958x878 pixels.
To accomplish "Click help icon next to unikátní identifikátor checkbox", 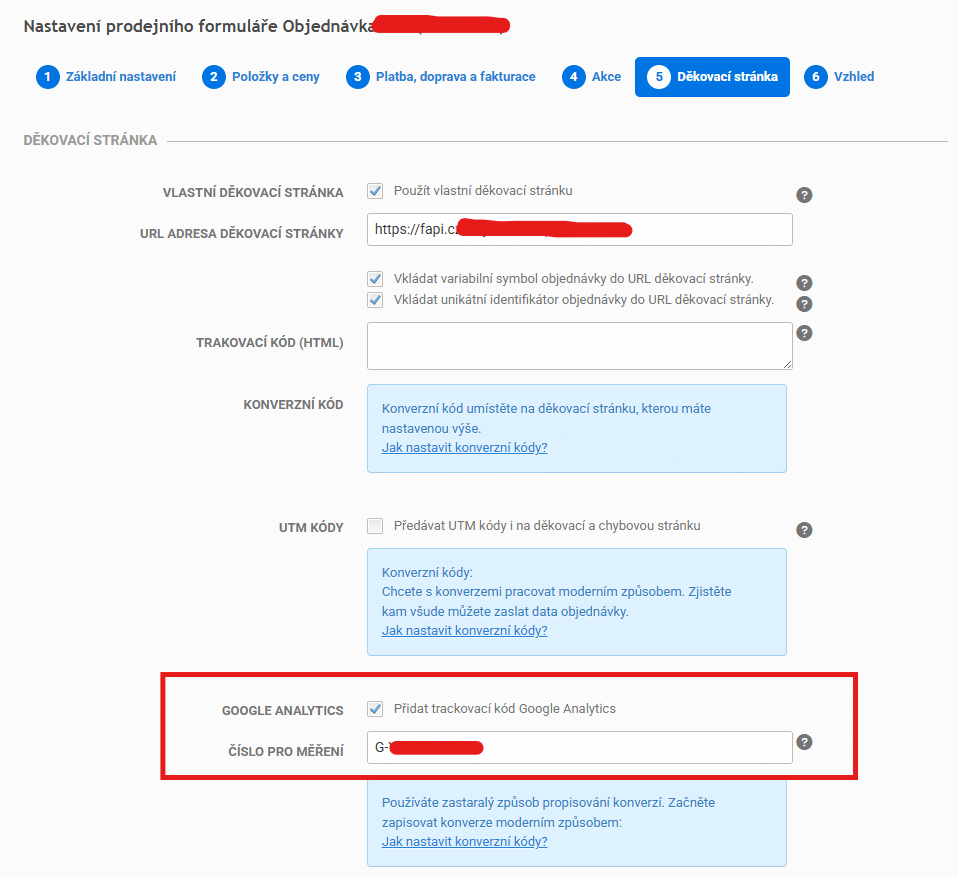I will click(x=804, y=304).
